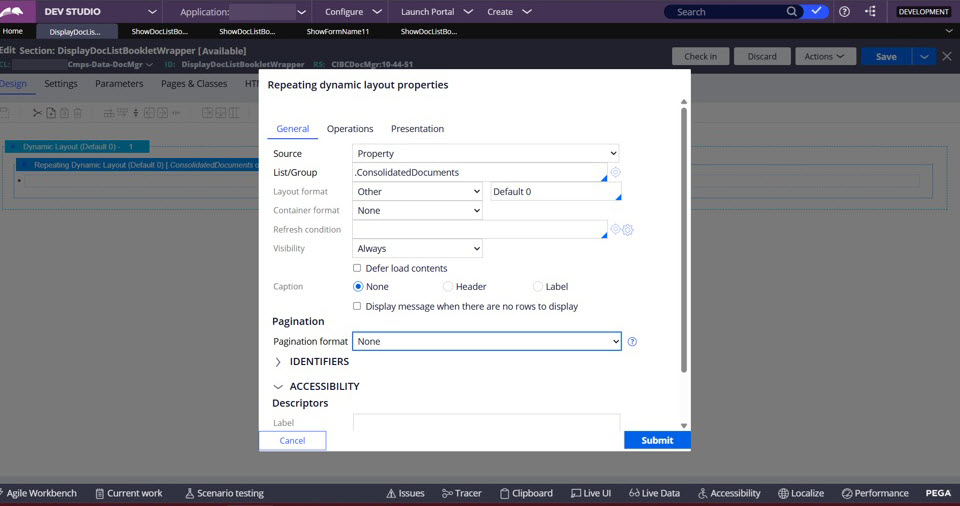Screen dimensions: 960x506
Task: Click the Cancel button in dialog
Action: (292, 440)
